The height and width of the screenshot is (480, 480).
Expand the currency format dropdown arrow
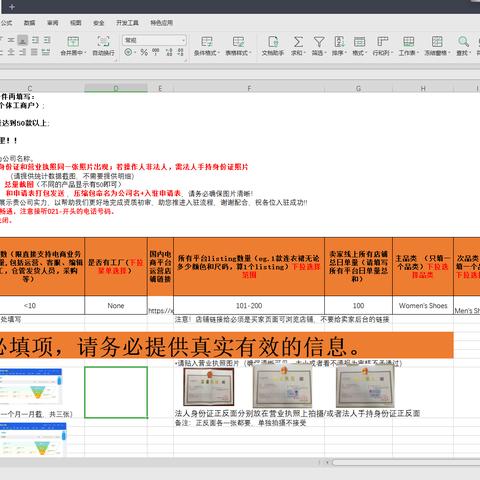coord(135,52)
